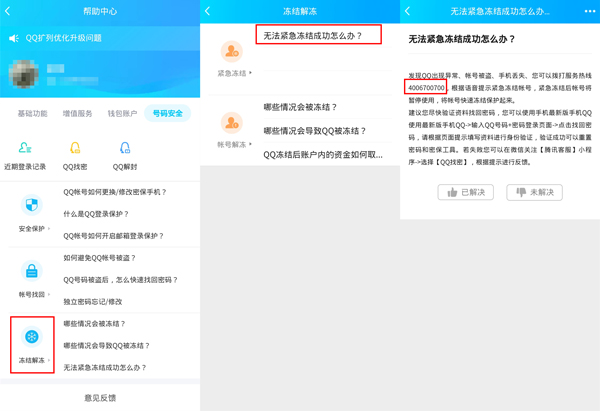The image size is (600, 411).
Task: Open 哪些情况会导致QQ被冻结 on 冻结解冻 screen
Action: coord(315,131)
